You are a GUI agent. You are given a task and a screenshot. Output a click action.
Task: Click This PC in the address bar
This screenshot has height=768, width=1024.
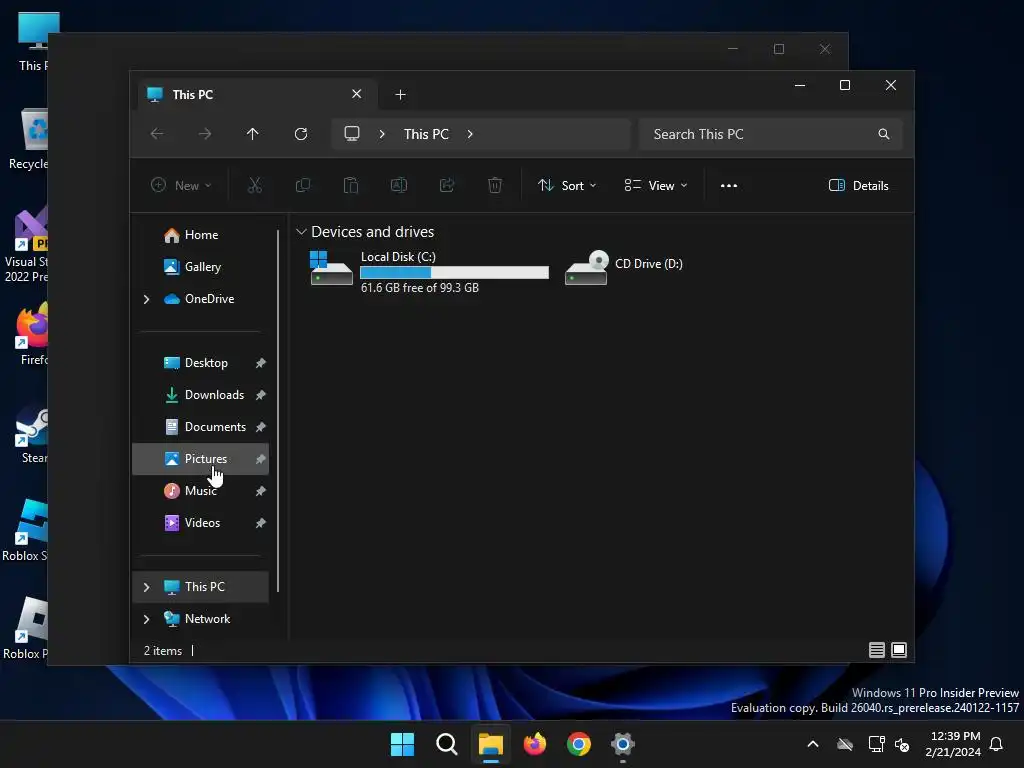(426, 134)
